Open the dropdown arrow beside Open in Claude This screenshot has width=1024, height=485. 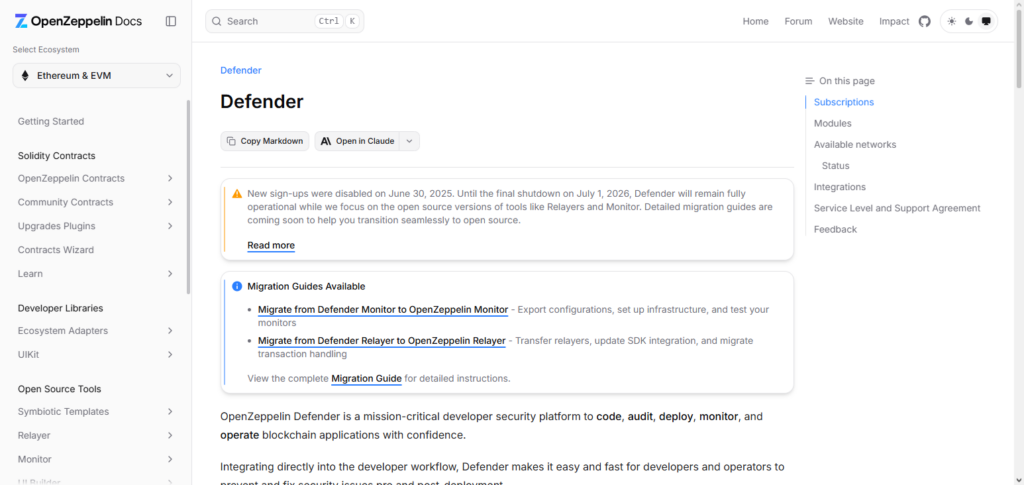[409, 141]
